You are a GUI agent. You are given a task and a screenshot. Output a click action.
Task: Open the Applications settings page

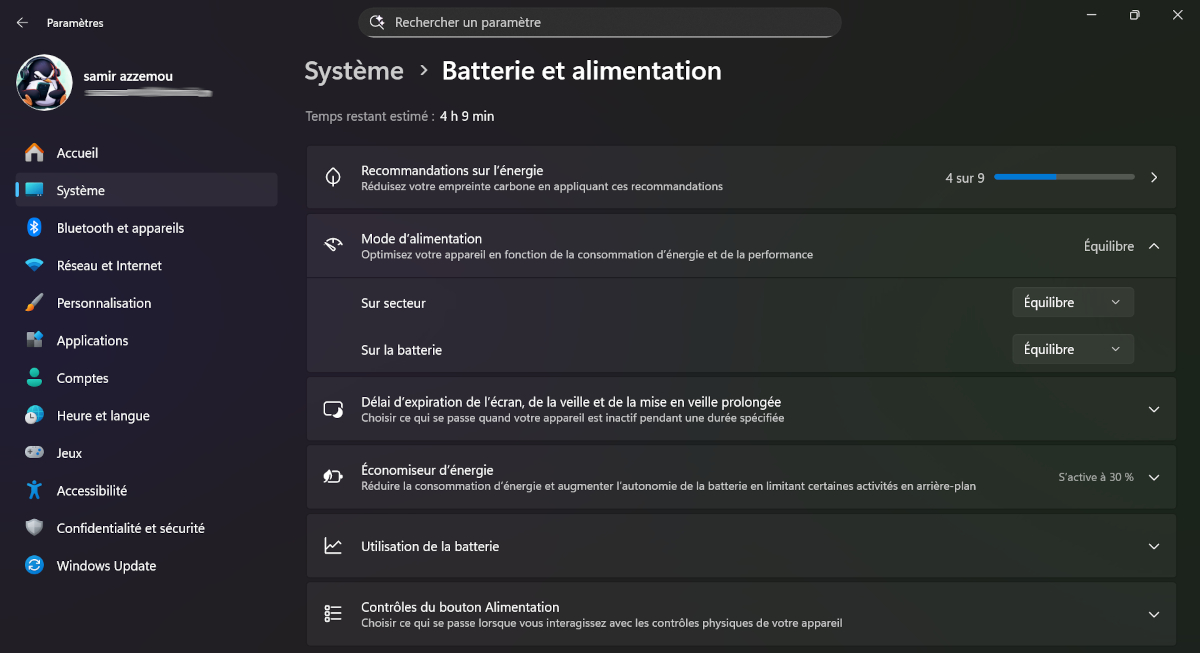(92, 341)
